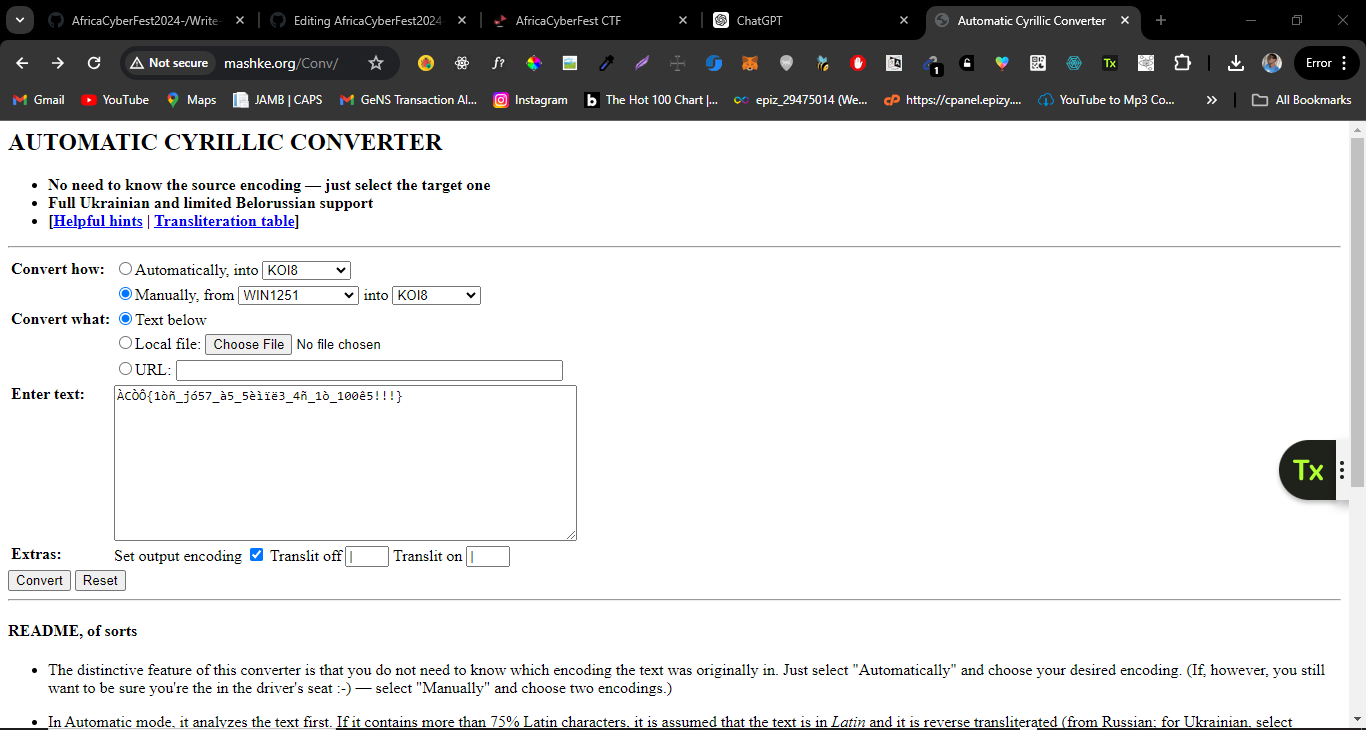Reload the page with the refresh icon
The width and height of the screenshot is (1366, 730).
[x=94, y=63]
